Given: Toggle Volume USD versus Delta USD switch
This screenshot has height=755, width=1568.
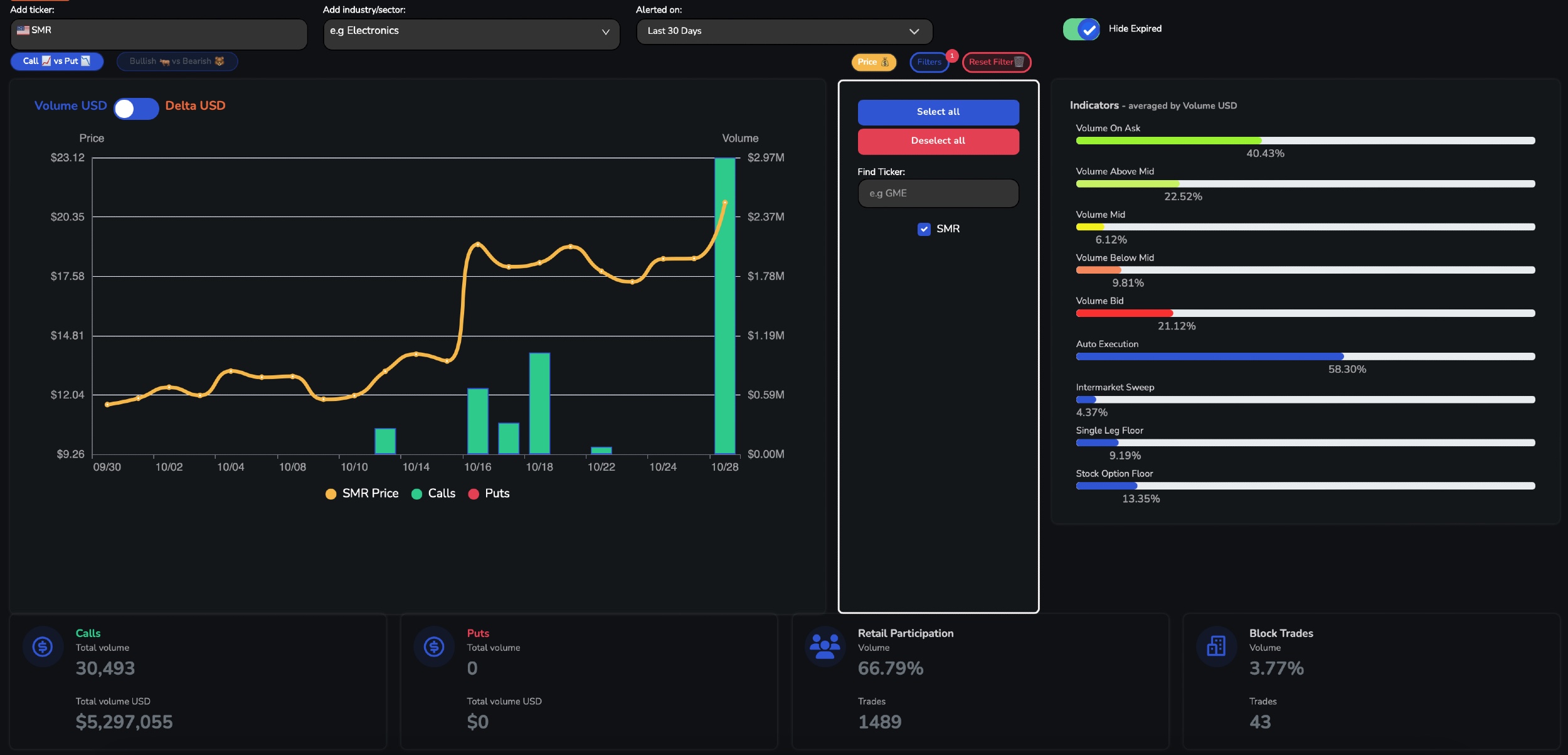Looking at the screenshot, I should 136,109.
